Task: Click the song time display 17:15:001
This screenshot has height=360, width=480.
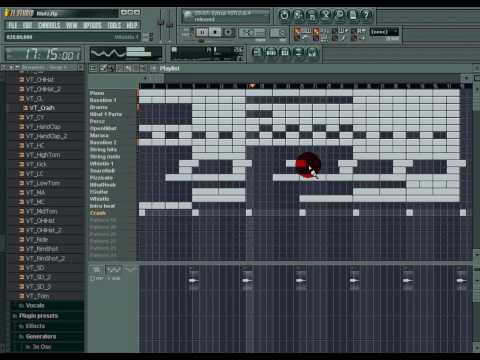Action: click(x=43, y=54)
